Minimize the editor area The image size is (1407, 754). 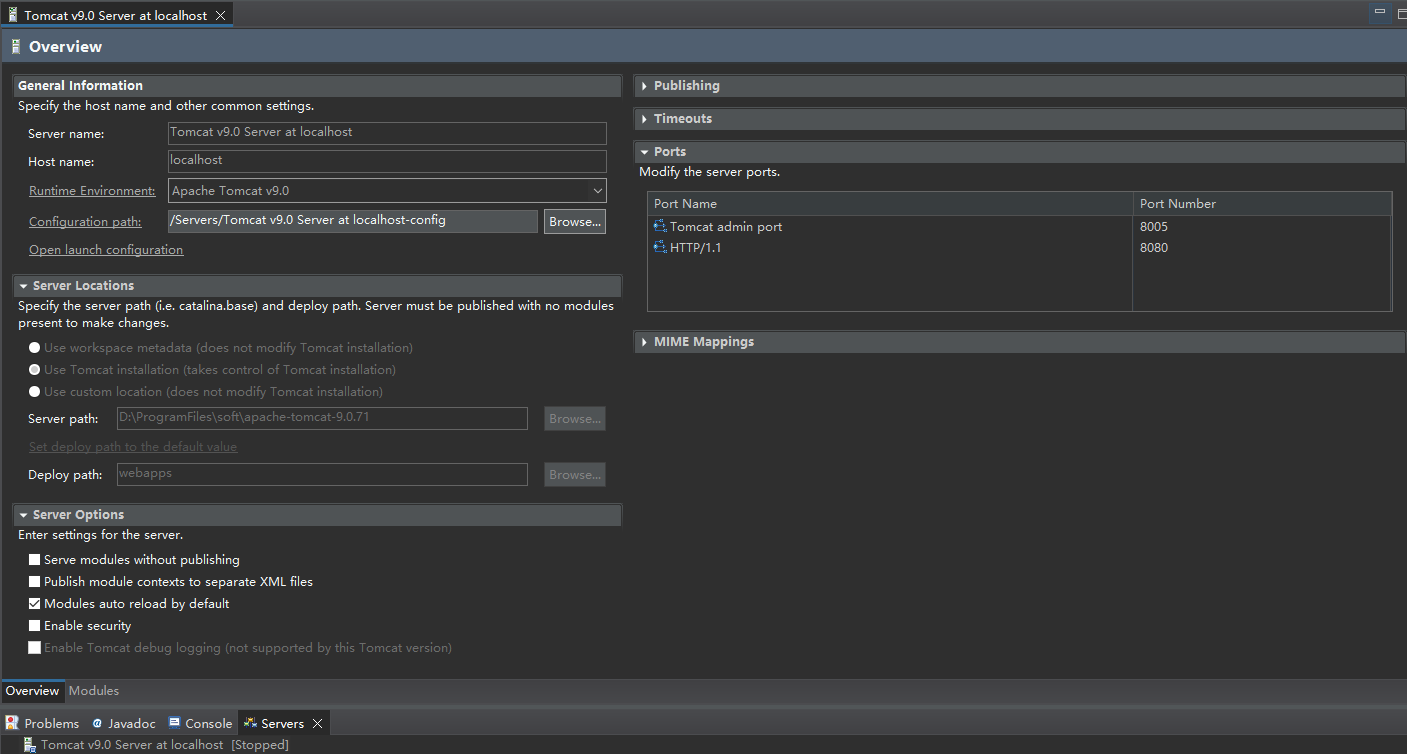(x=1380, y=13)
